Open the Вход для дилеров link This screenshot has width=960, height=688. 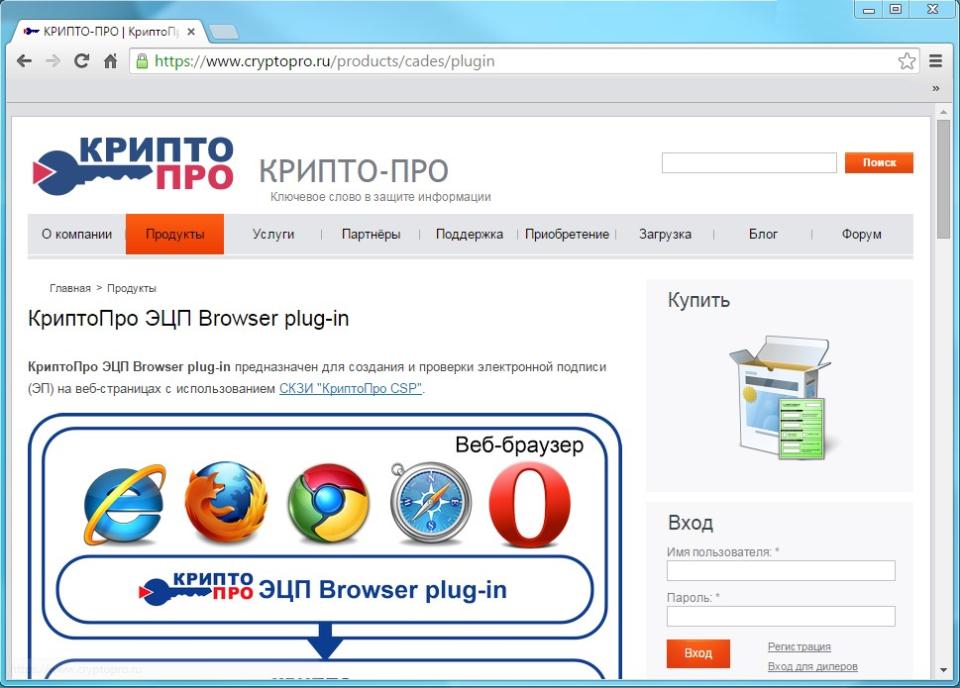[x=812, y=666]
